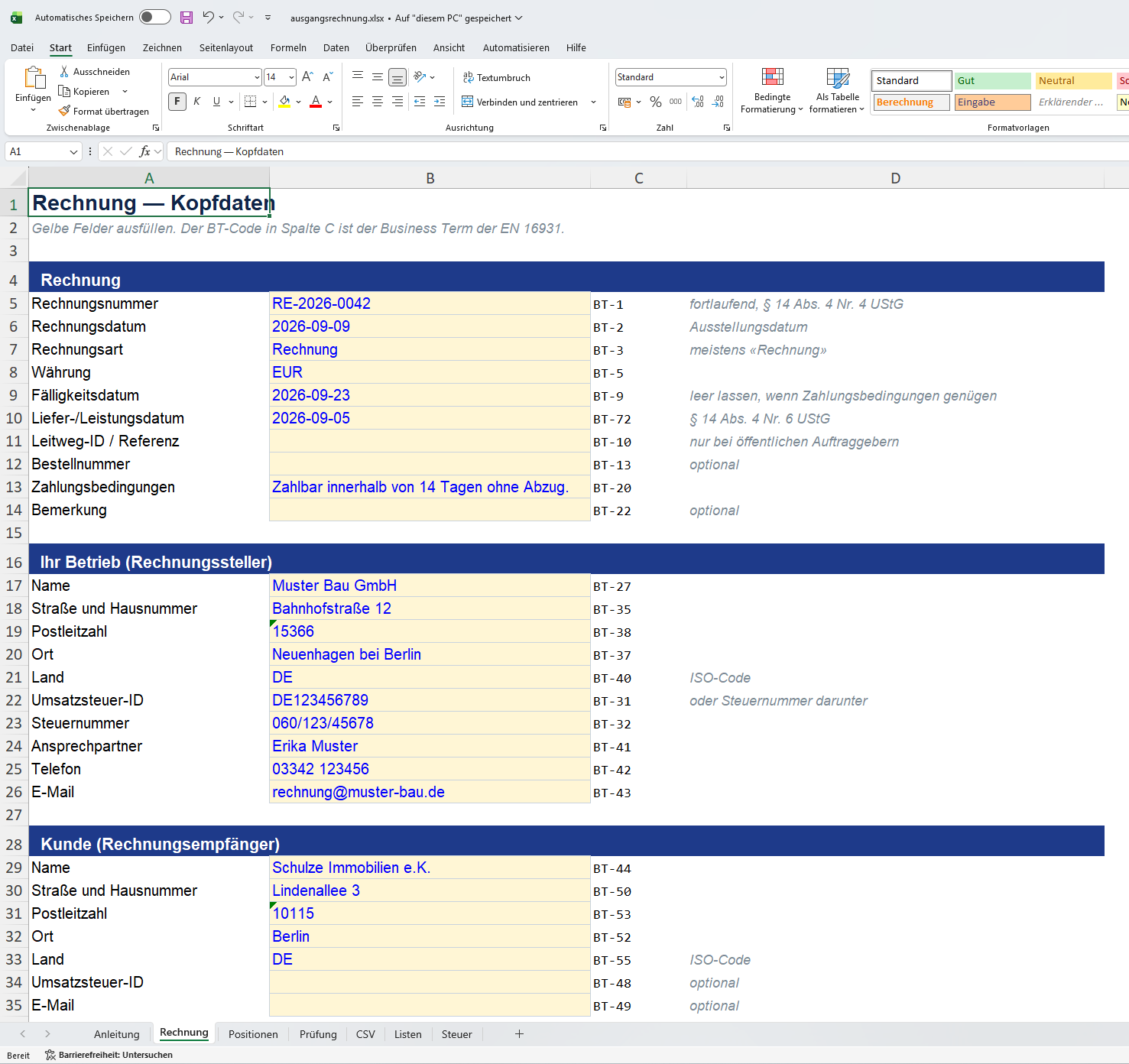
Task: Apply the Berechnung cell style
Action: click(912, 102)
